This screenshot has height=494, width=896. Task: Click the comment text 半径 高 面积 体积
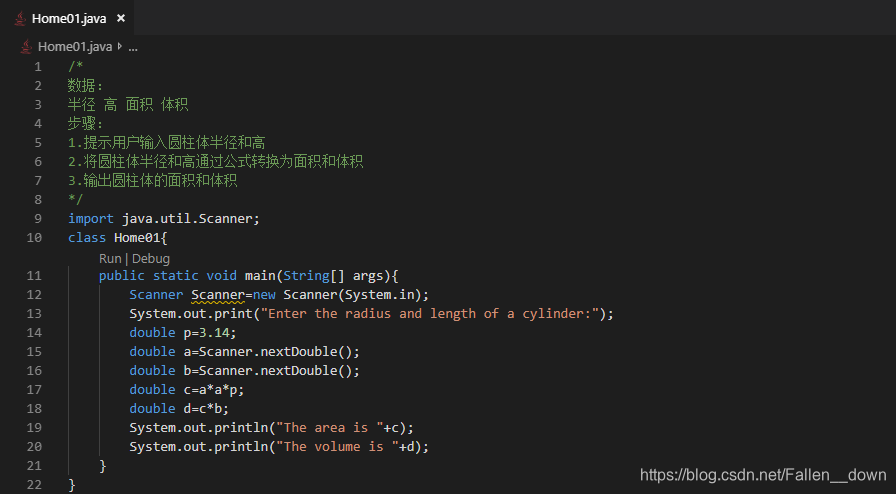pos(128,105)
